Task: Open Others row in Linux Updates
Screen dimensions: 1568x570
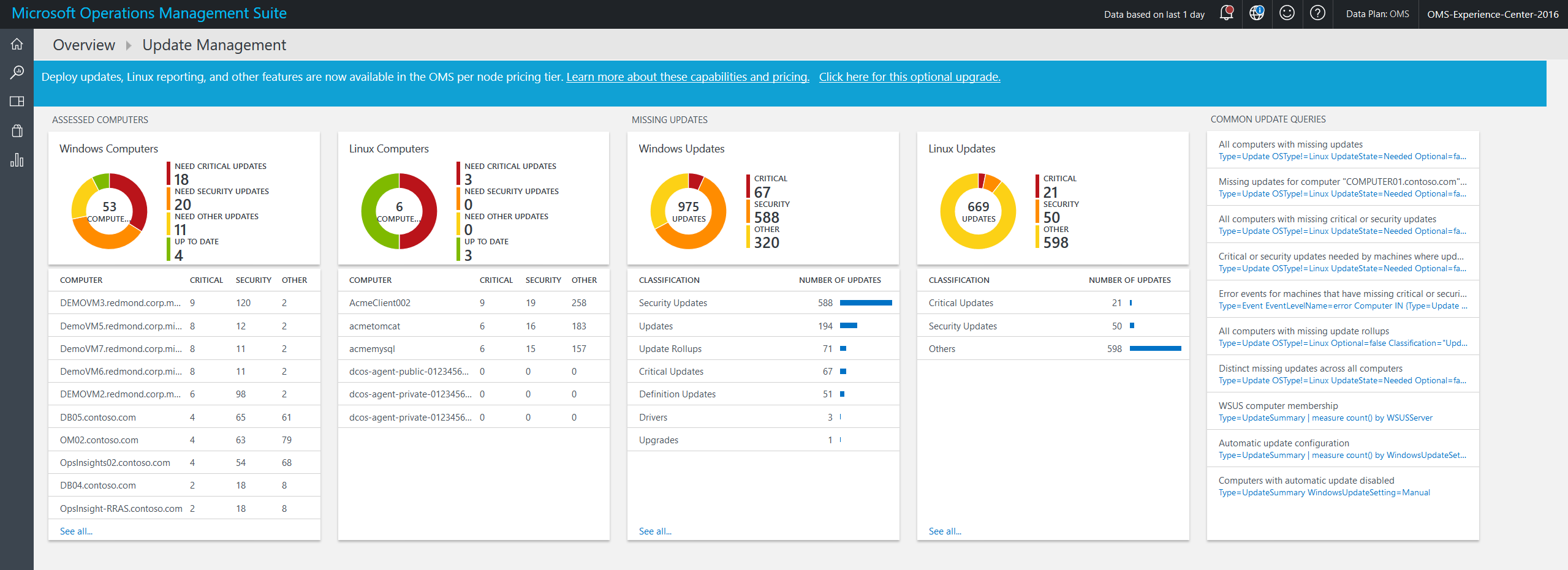Action: [x=1053, y=348]
